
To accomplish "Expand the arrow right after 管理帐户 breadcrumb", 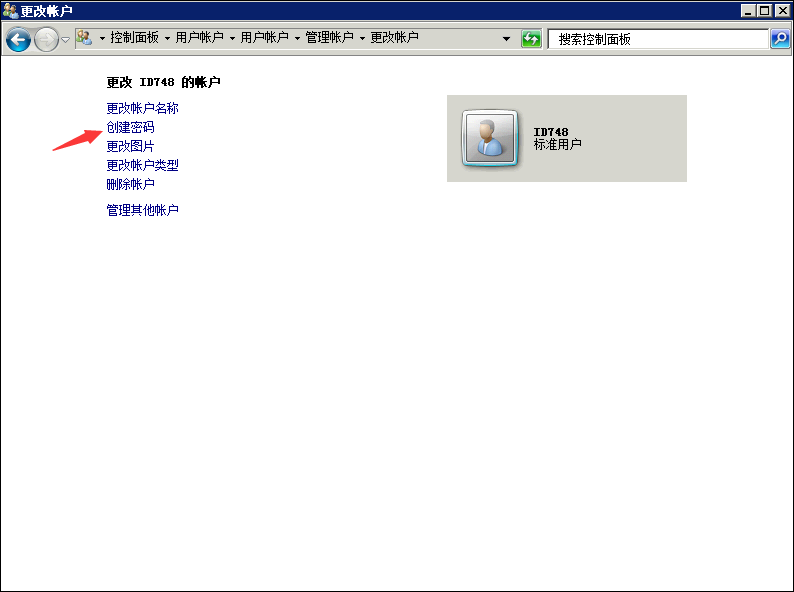I will click(x=362, y=38).
